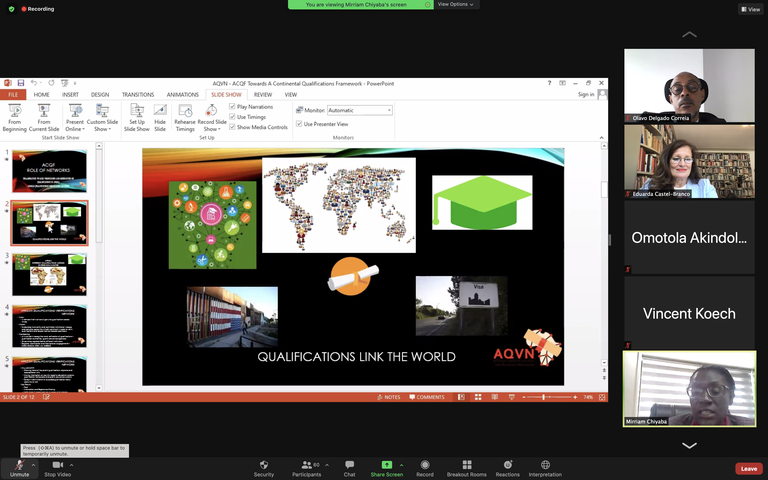
Task: Uncheck the Use Timings checkbox
Action: click(233, 117)
